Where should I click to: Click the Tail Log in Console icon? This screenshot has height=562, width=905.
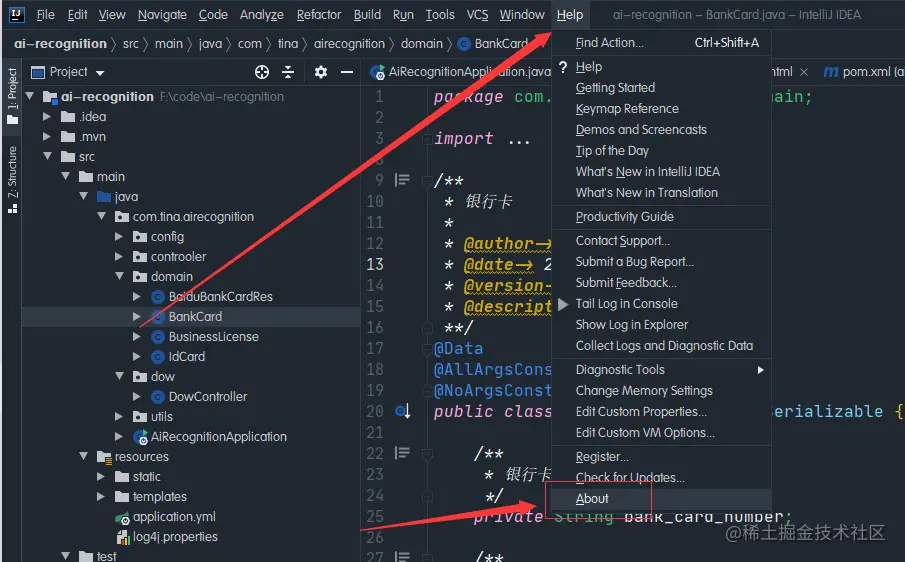tap(563, 304)
